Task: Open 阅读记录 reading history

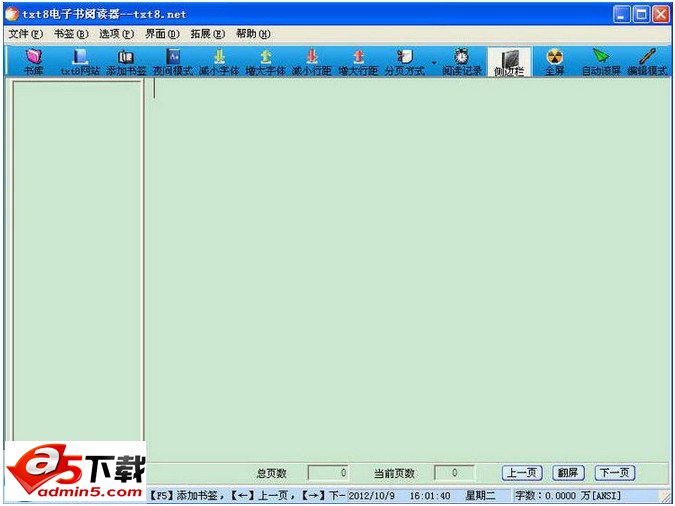Action: pyautogui.click(x=462, y=62)
